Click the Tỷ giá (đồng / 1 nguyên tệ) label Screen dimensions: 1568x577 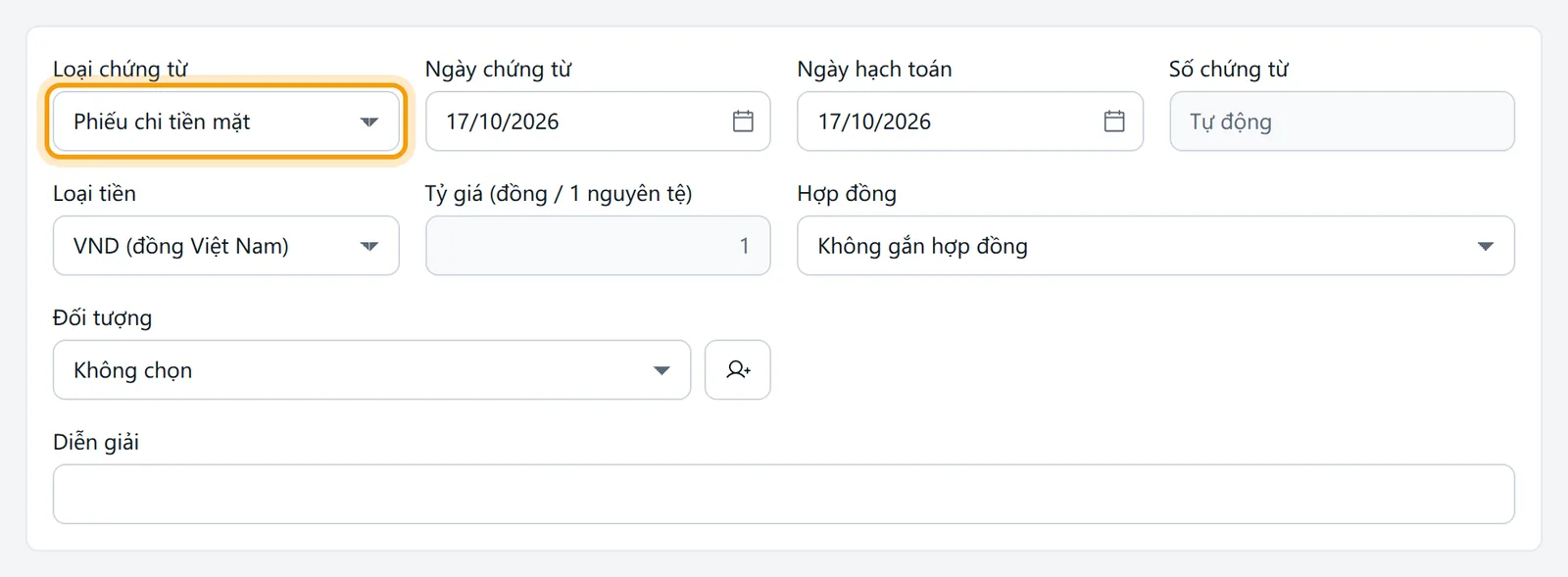[559, 194]
